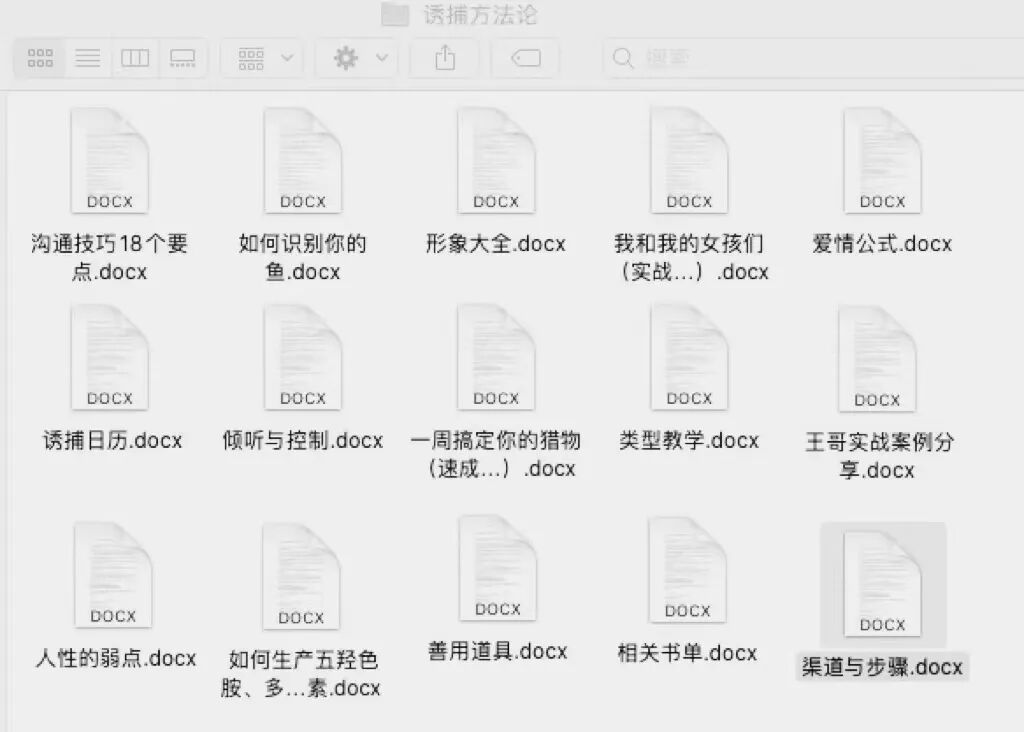Select the 爱情公式.docx file icon
1024x732 pixels.
[882, 161]
